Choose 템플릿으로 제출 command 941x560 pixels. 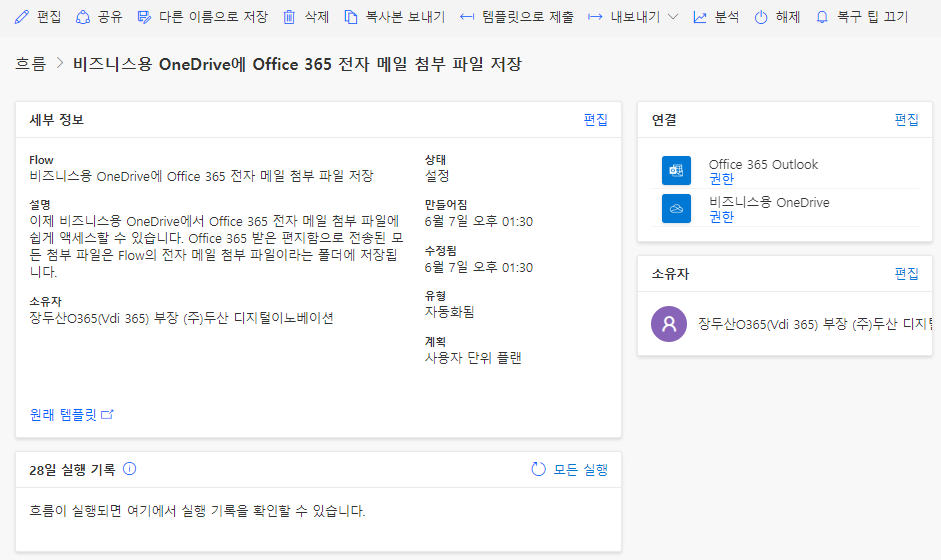click(x=528, y=17)
